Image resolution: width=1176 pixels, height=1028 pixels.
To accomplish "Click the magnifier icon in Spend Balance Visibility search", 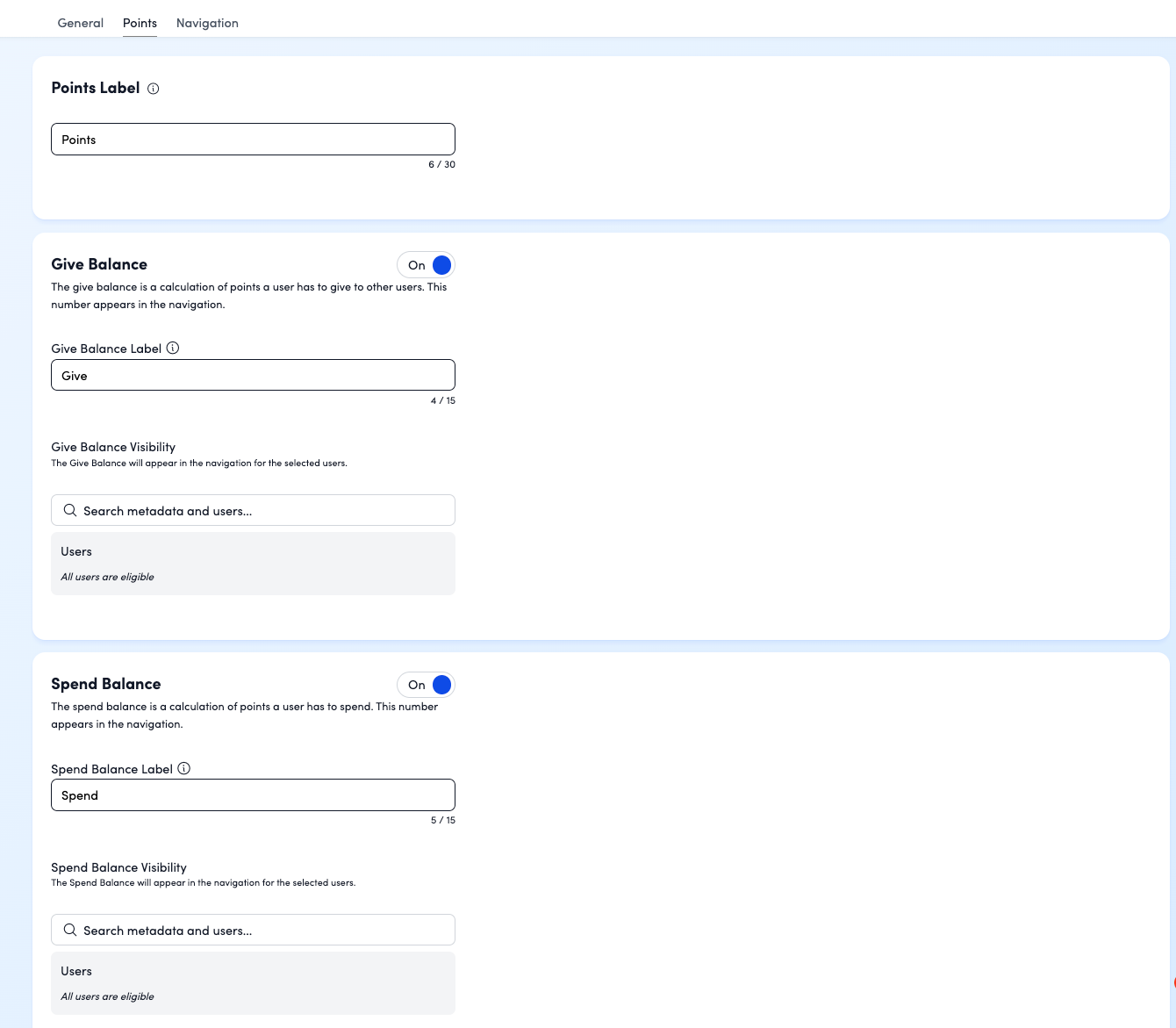I will pyautogui.click(x=70, y=930).
